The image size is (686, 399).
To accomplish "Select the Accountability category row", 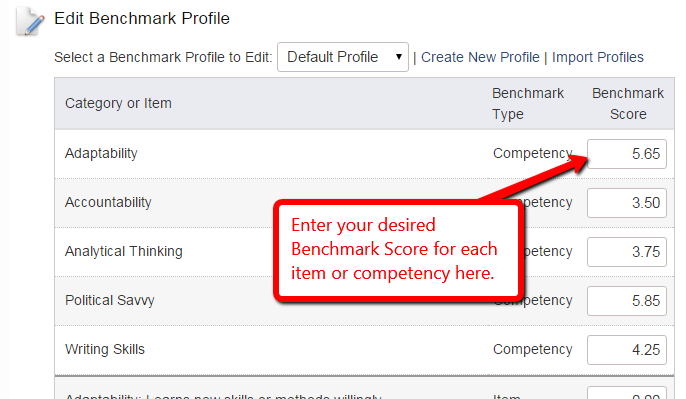I will coord(364,203).
